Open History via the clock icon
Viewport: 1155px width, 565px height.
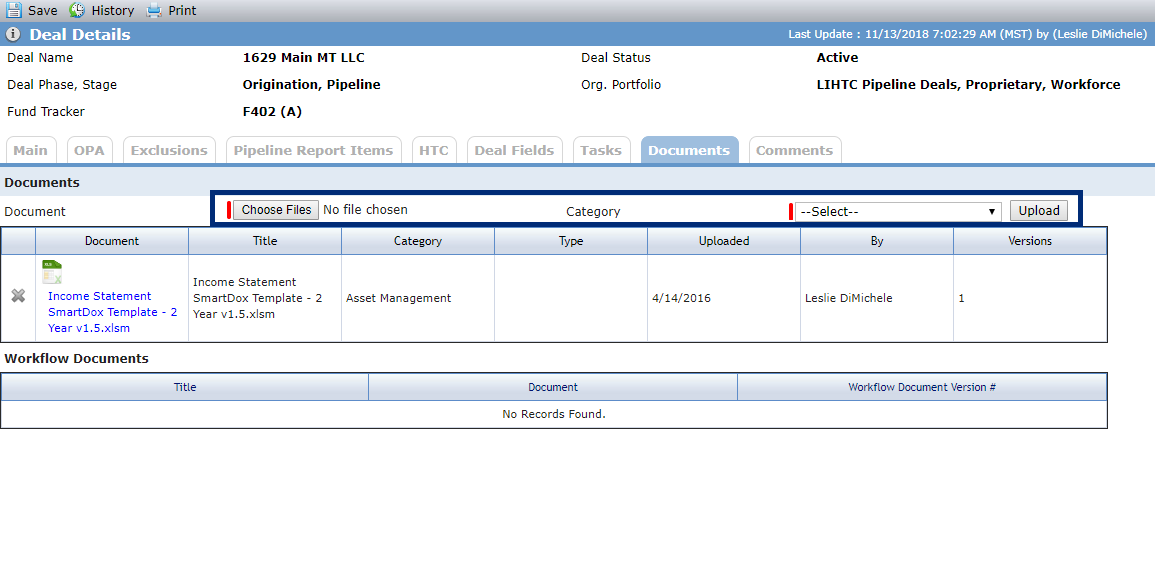[77, 10]
